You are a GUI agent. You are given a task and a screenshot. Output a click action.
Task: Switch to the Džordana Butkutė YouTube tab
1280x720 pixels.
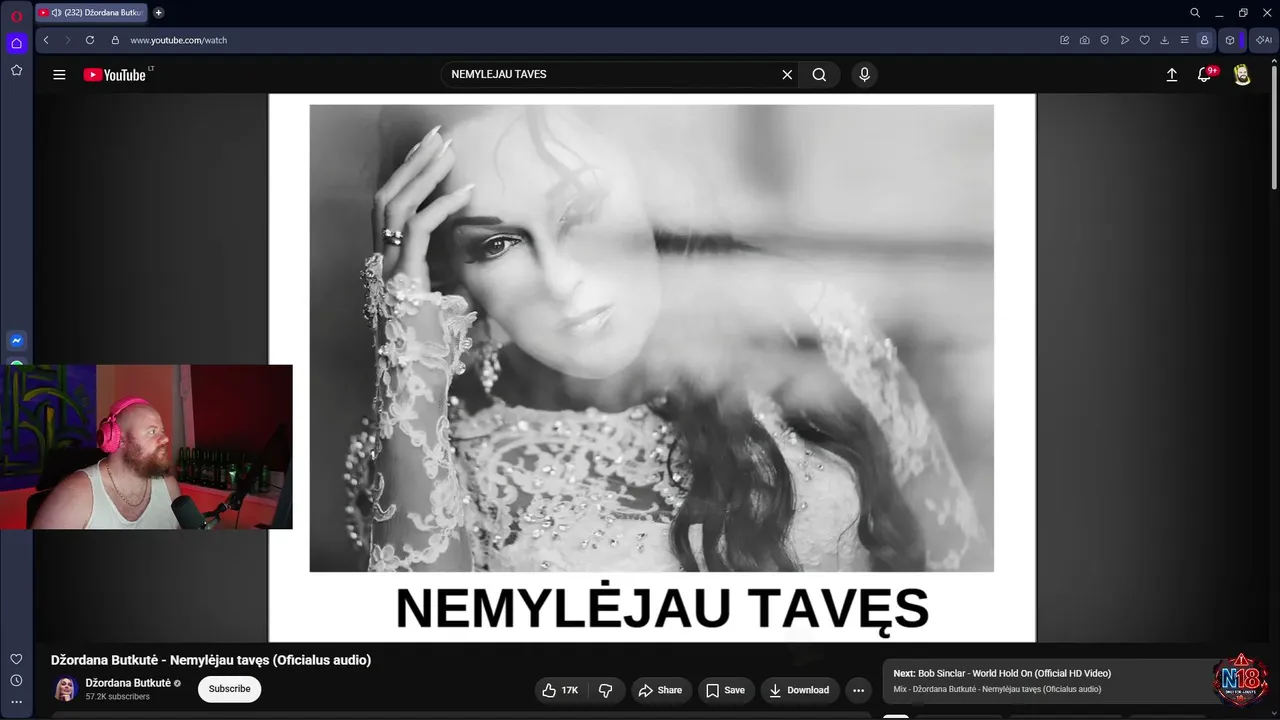(91, 13)
